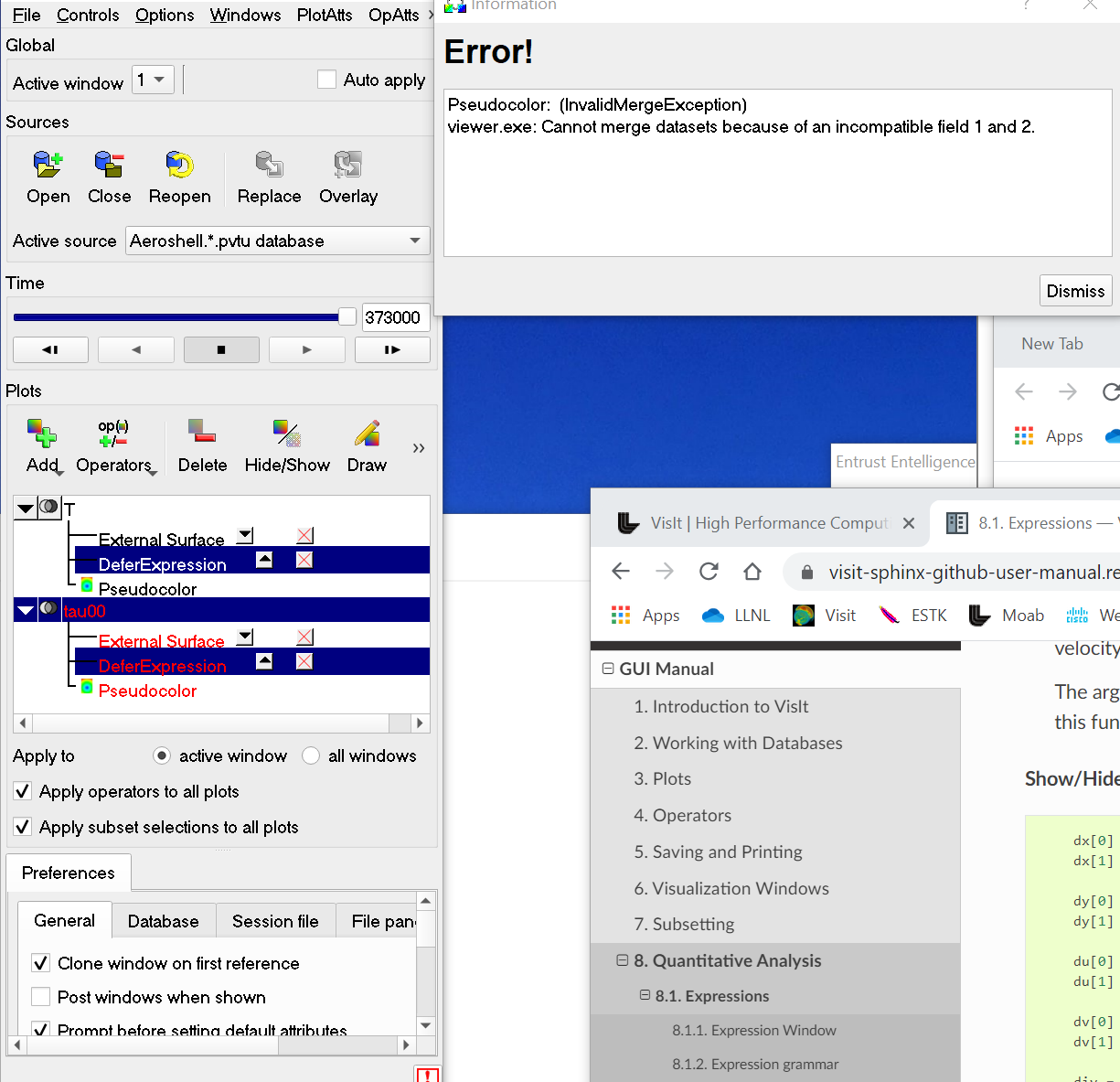
Task: Open the Active source dropdown
Action: pyautogui.click(x=278, y=241)
